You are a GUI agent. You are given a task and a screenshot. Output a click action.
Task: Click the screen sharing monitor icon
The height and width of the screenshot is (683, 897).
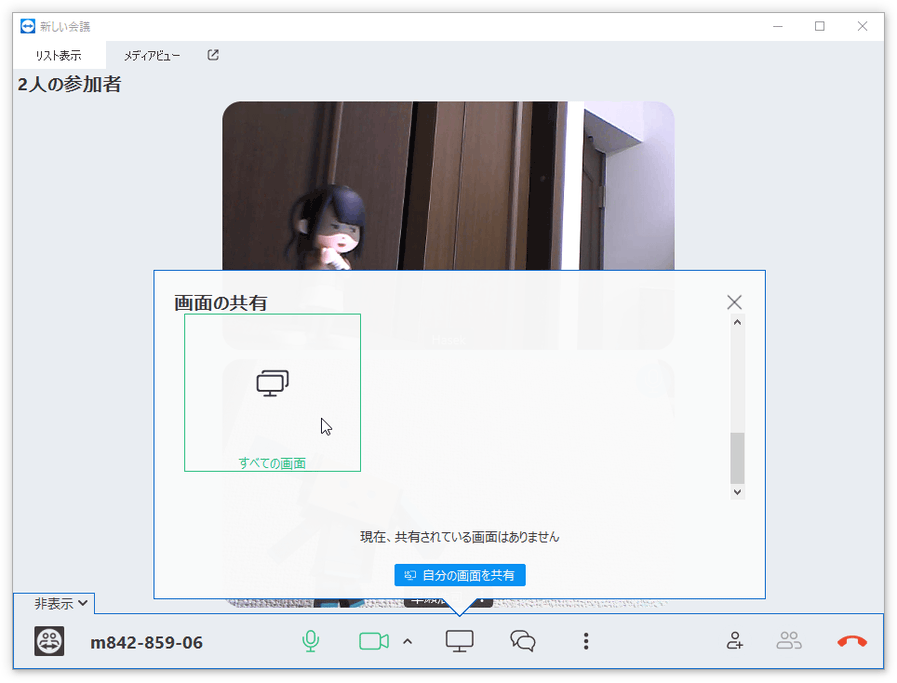click(459, 641)
